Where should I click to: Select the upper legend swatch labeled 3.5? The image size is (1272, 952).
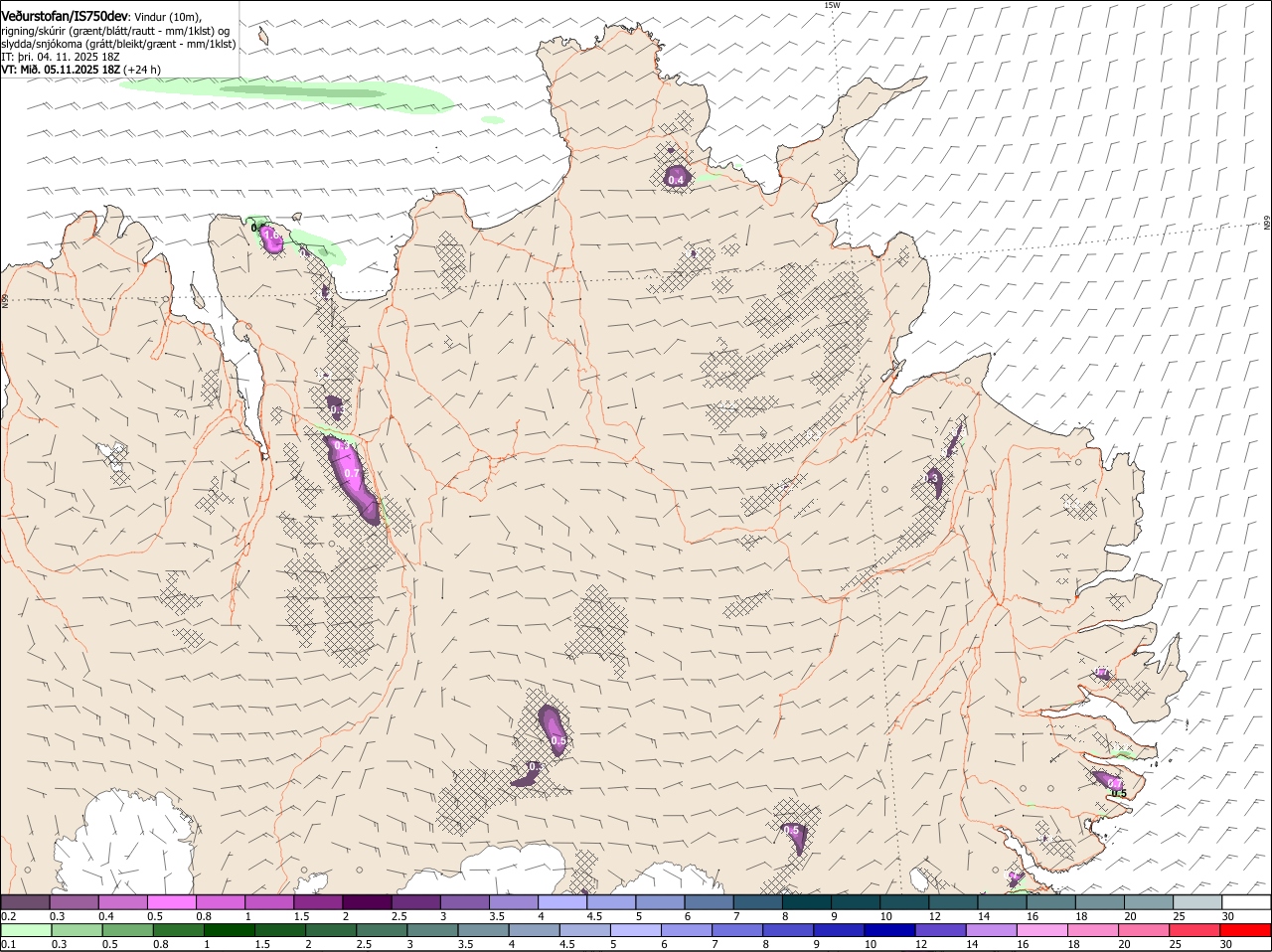(514, 901)
